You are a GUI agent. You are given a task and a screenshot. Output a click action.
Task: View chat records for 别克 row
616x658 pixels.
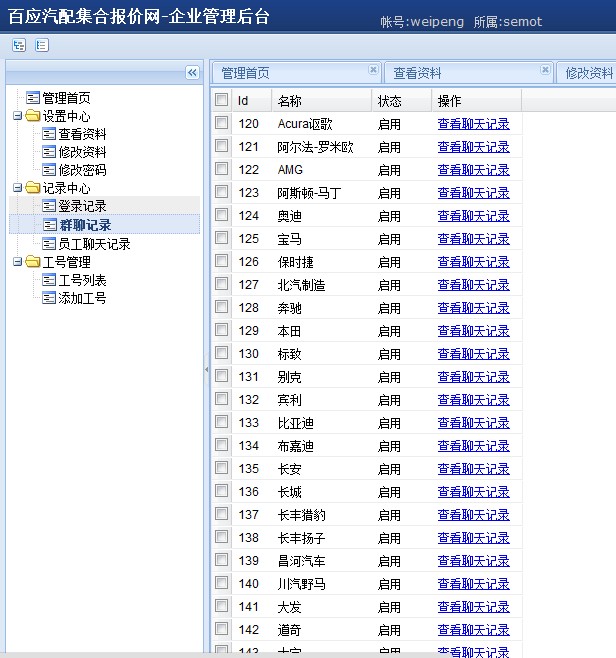point(473,377)
